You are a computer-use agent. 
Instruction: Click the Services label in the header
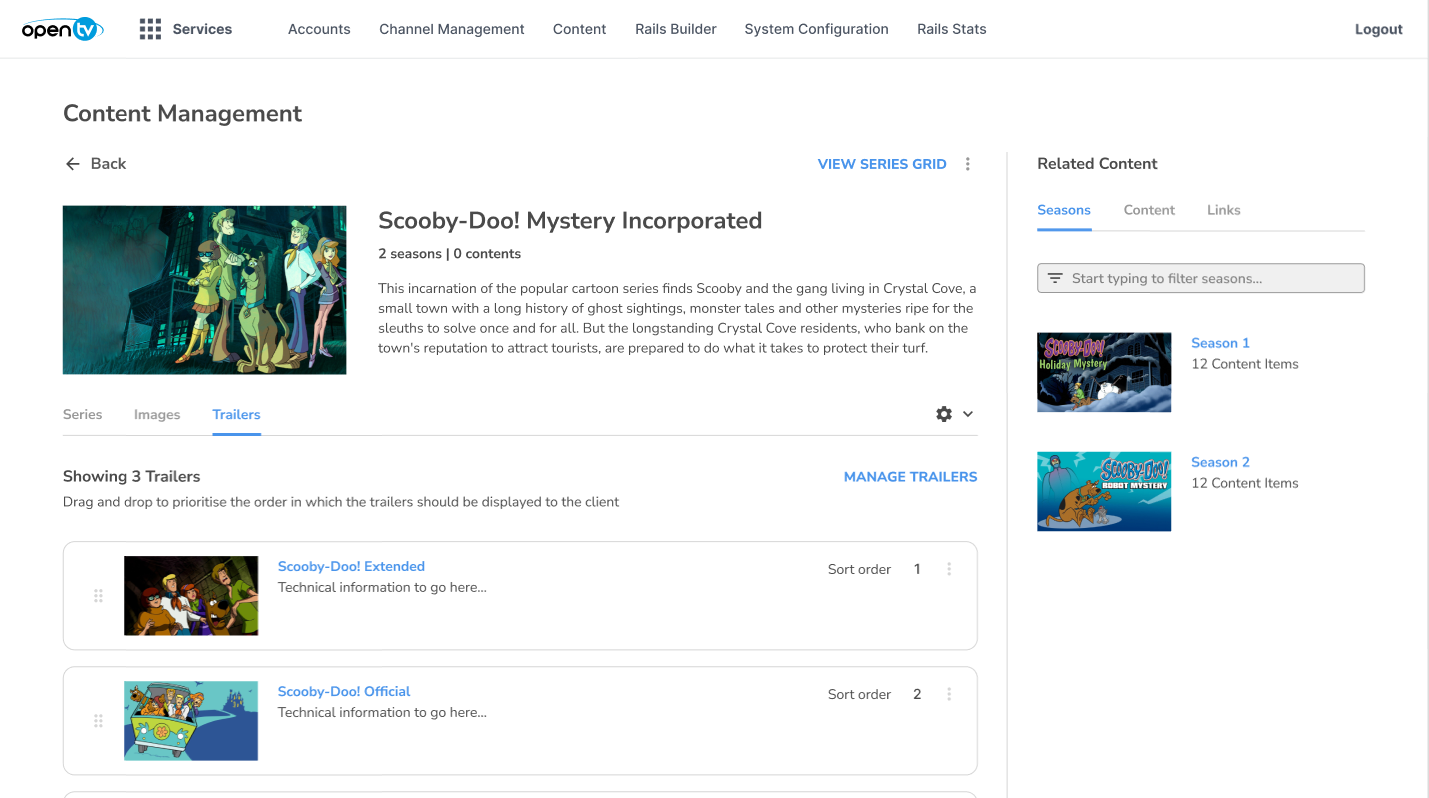tap(202, 29)
